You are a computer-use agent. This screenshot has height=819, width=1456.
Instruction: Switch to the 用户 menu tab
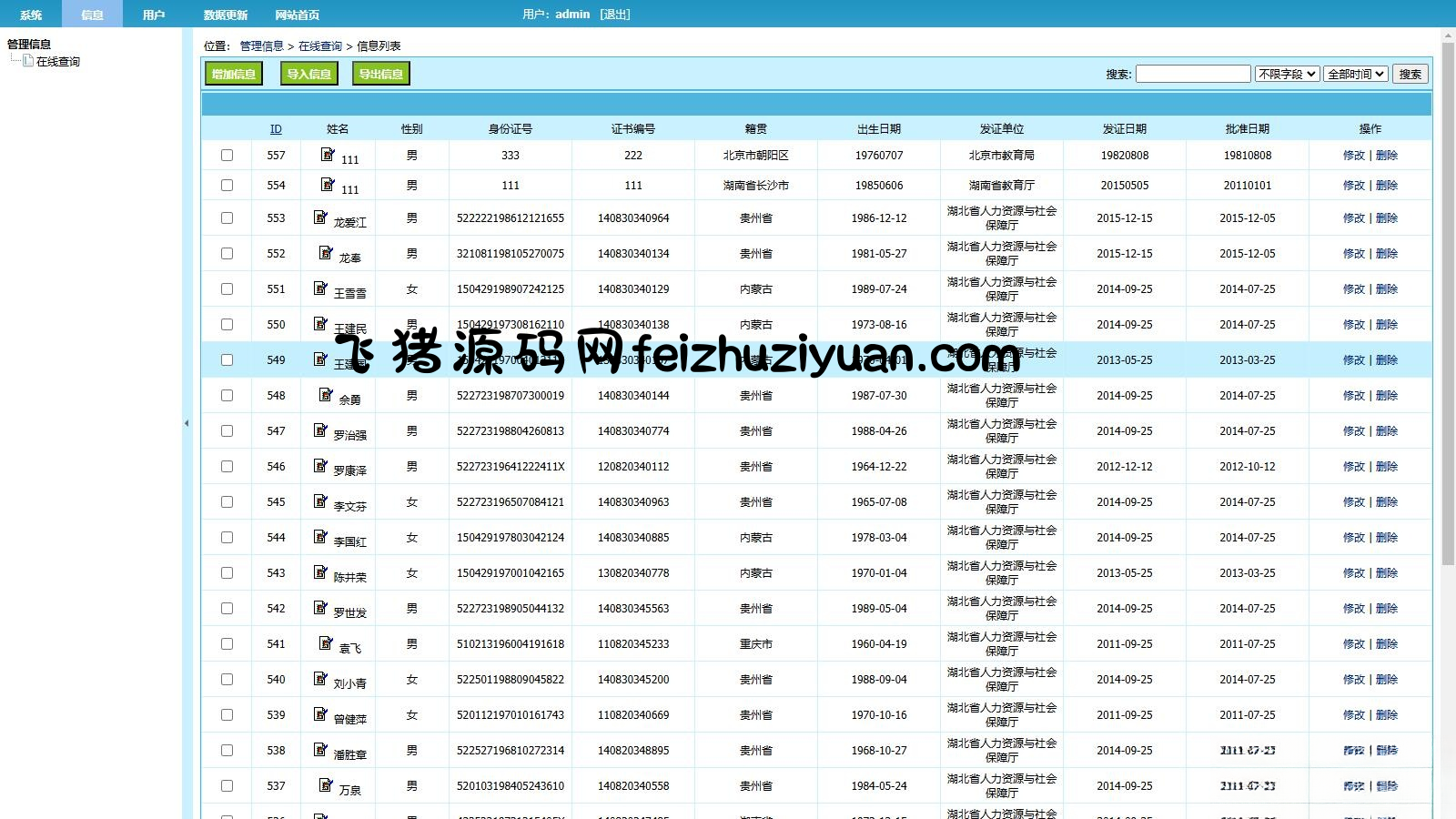click(154, 15)
